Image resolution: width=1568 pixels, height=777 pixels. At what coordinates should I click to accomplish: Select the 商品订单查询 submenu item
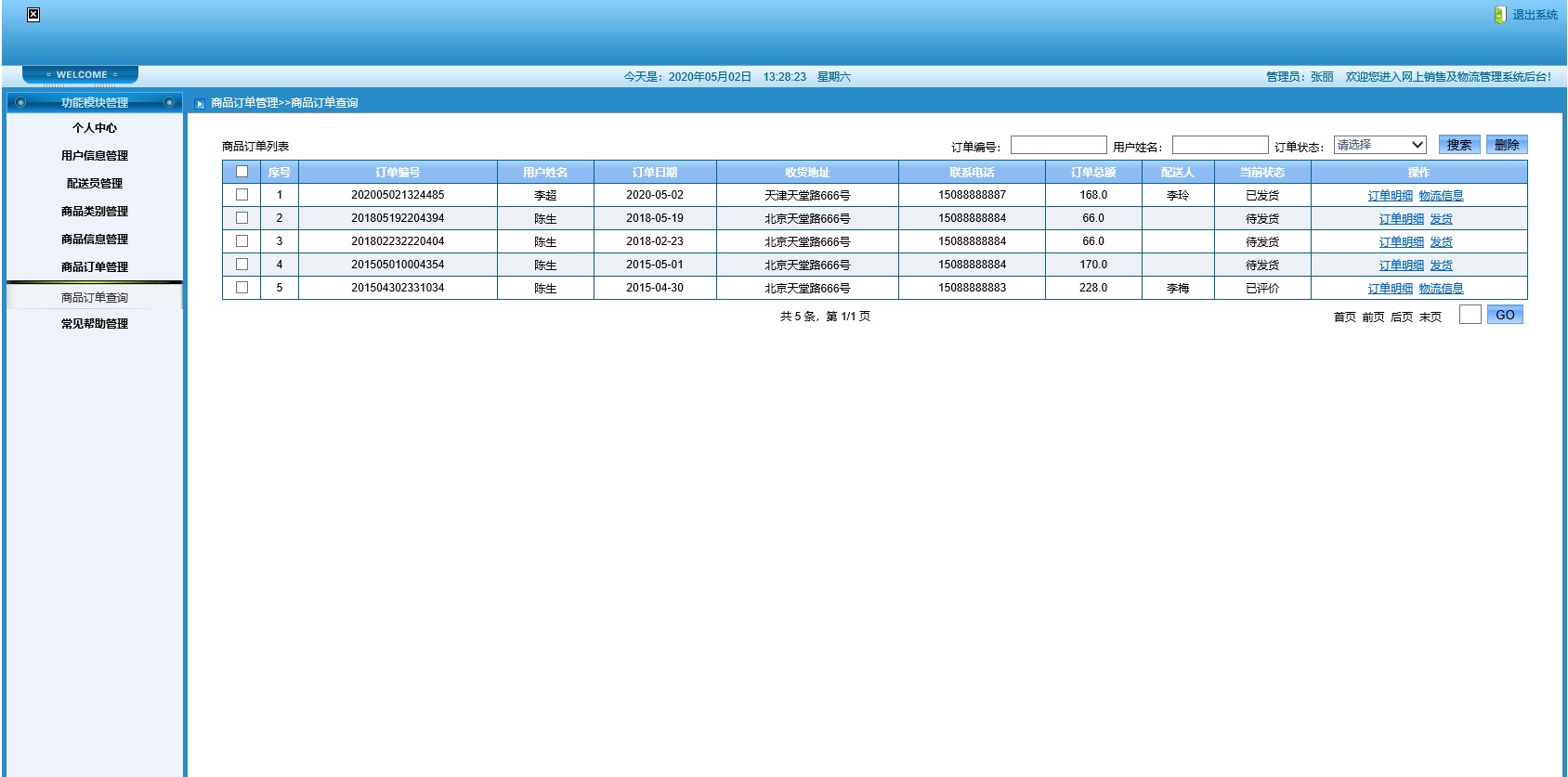(x=94, y=298)
